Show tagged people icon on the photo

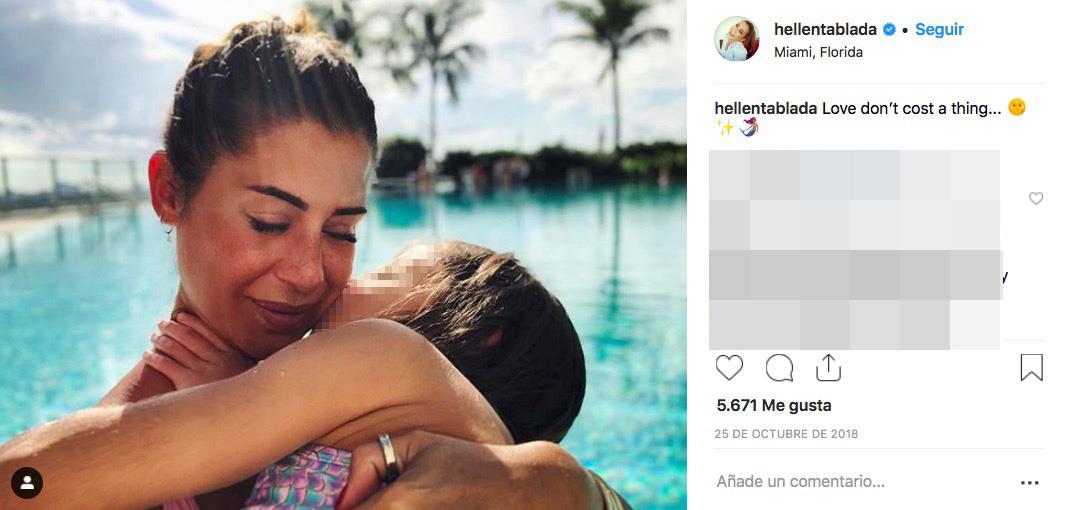click(x=27, y=483)
